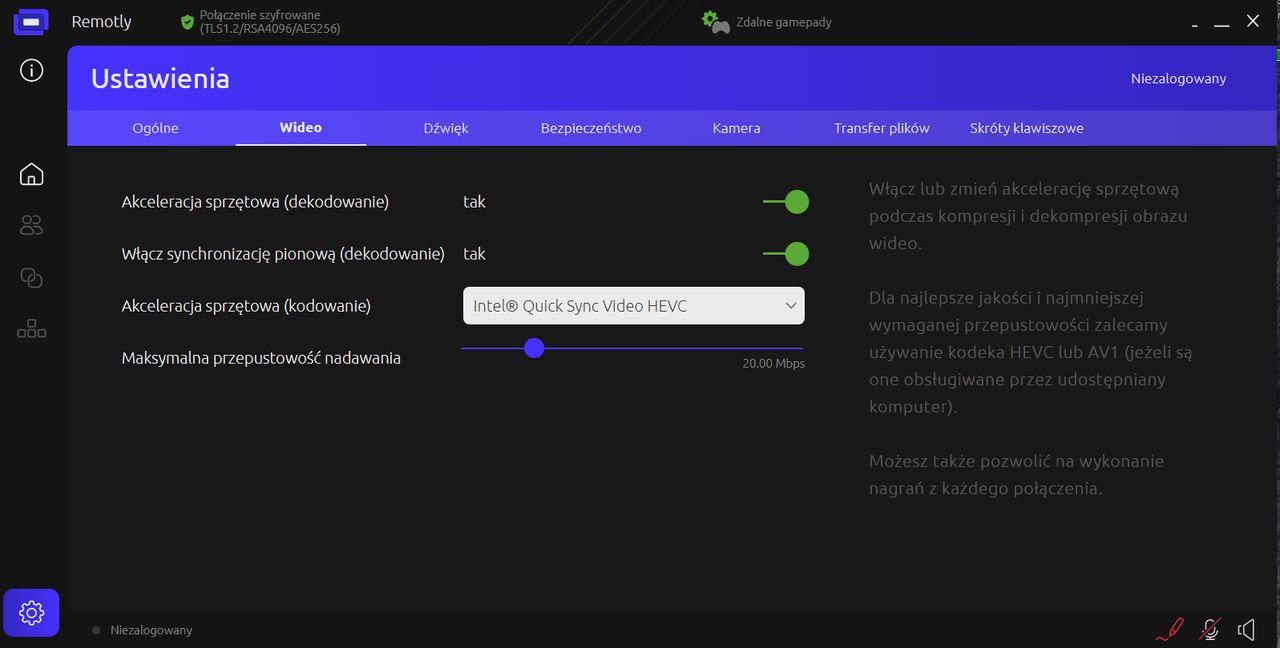The image size is (1280, 648).
Task: Click the Maksymalna przepustowość nadawania label
Action: point(261,358)
